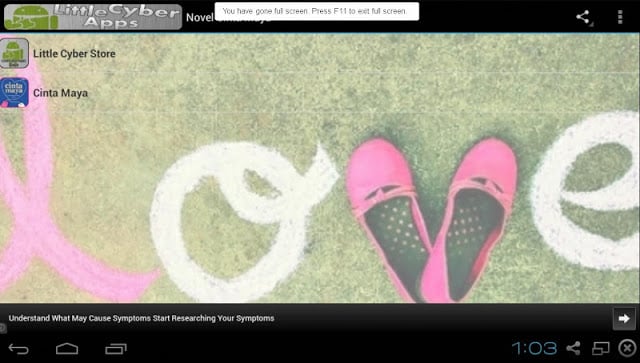Screen dimensions: 640x363
Task: Click the Little Cyber Store android icon
Action: 14,53
